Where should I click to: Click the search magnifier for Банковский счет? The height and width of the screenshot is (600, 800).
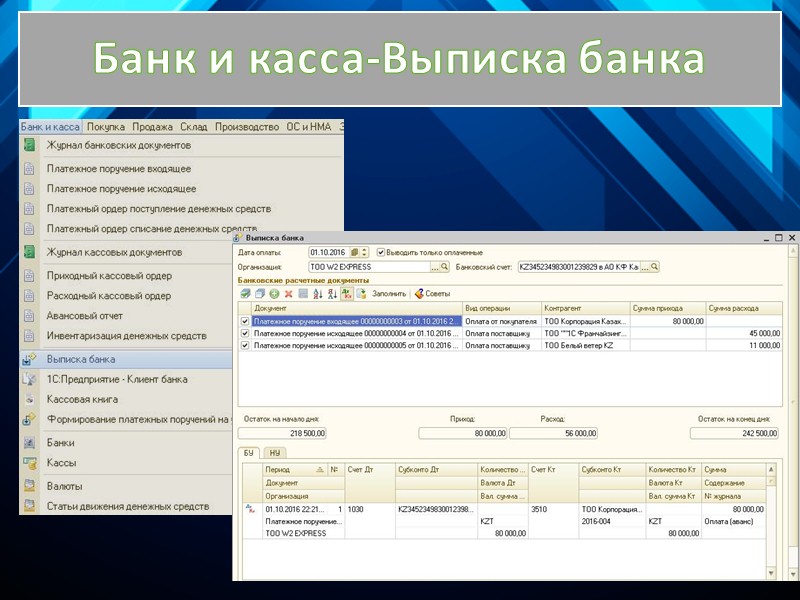coord(654,267)
